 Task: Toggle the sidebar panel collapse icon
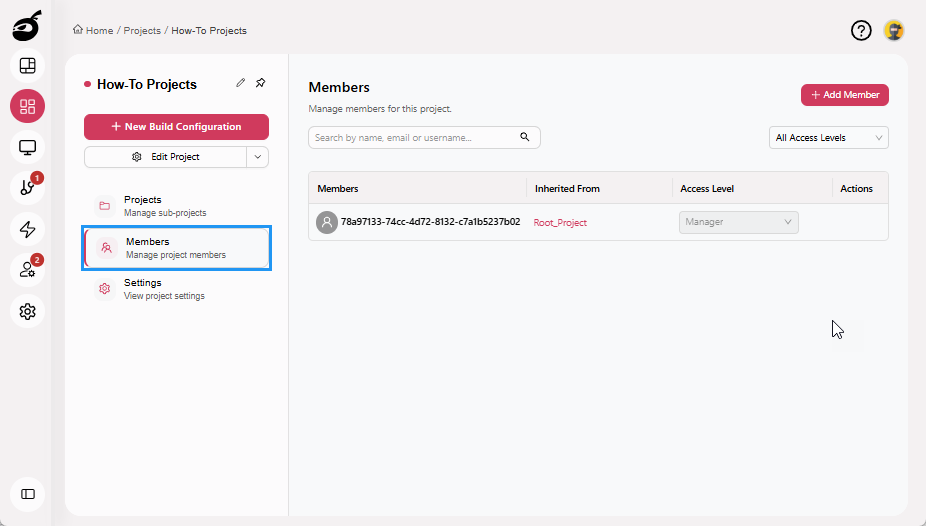(28, 494)
